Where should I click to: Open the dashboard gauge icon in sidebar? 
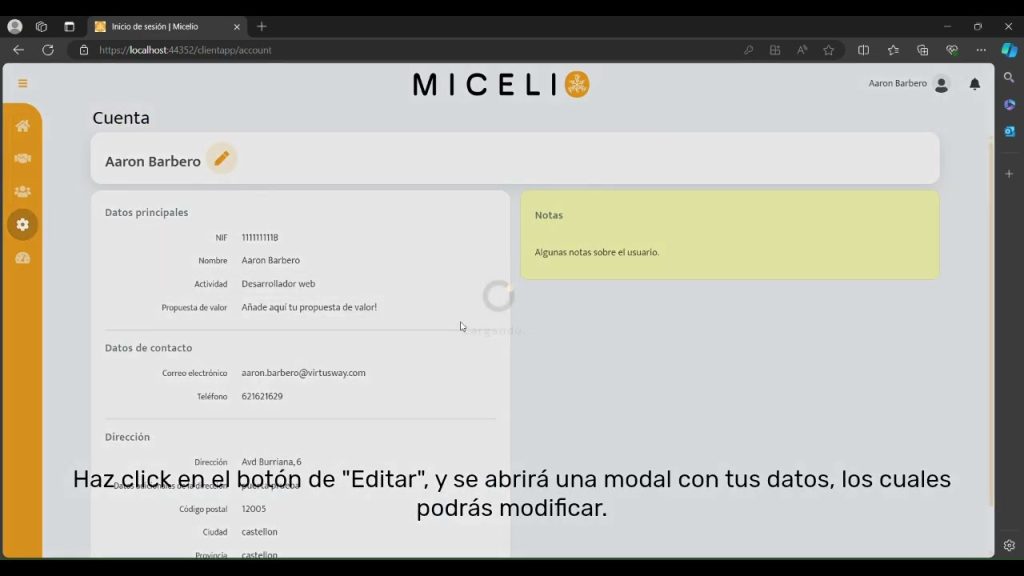click(x=22, y=258)
